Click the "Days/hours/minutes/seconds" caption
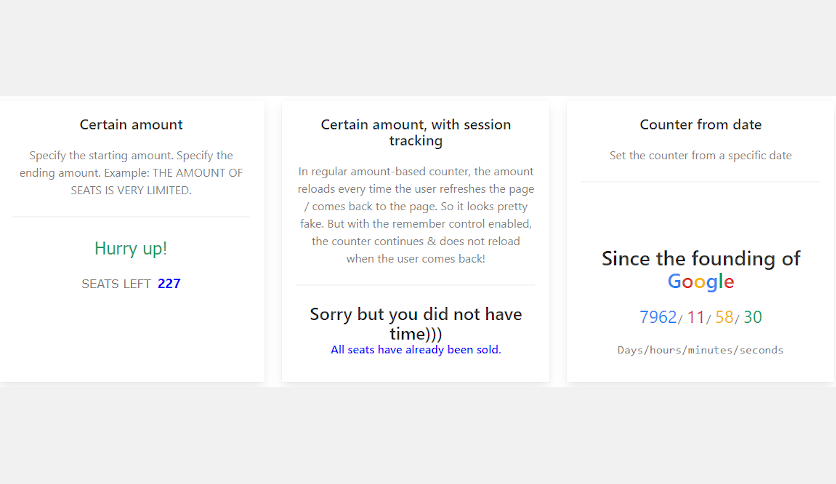Screen dimensions: 836x484 point(700,350)
